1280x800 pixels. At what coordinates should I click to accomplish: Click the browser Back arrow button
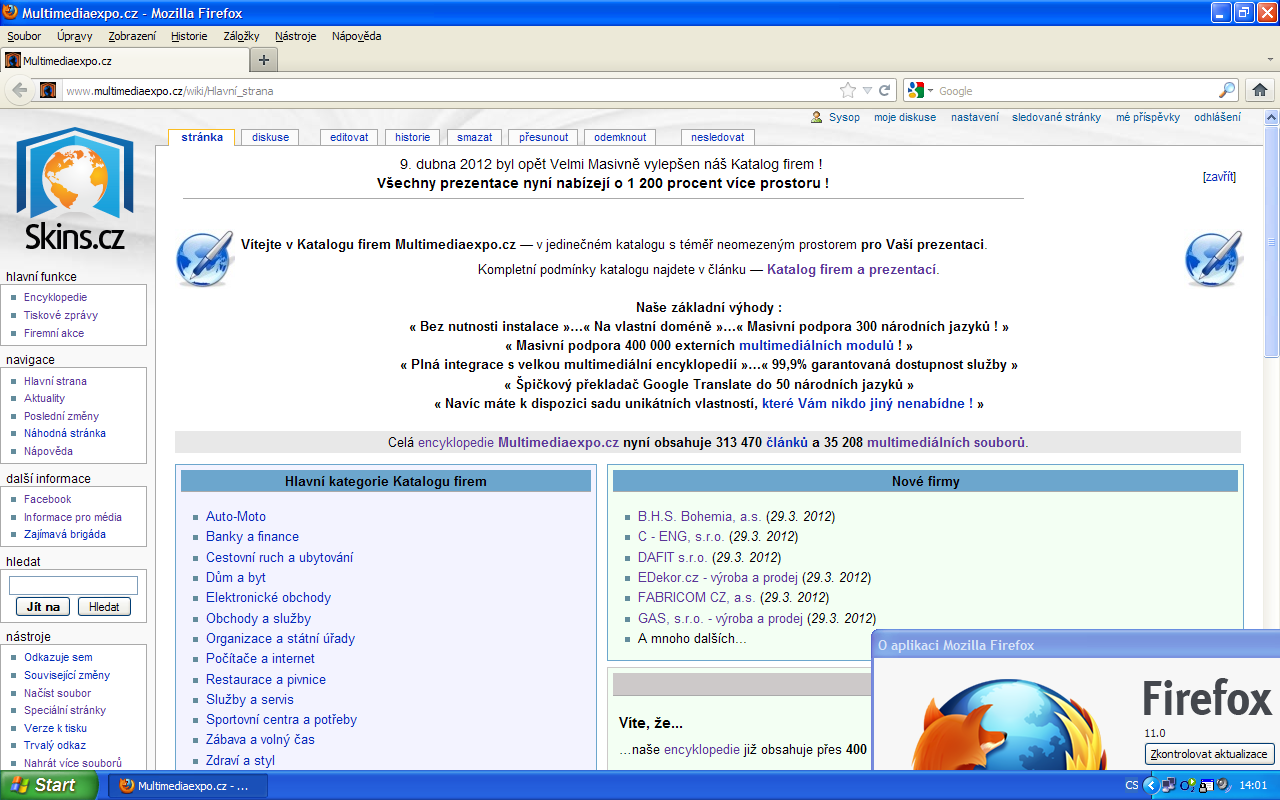click(x=19, y=90)
